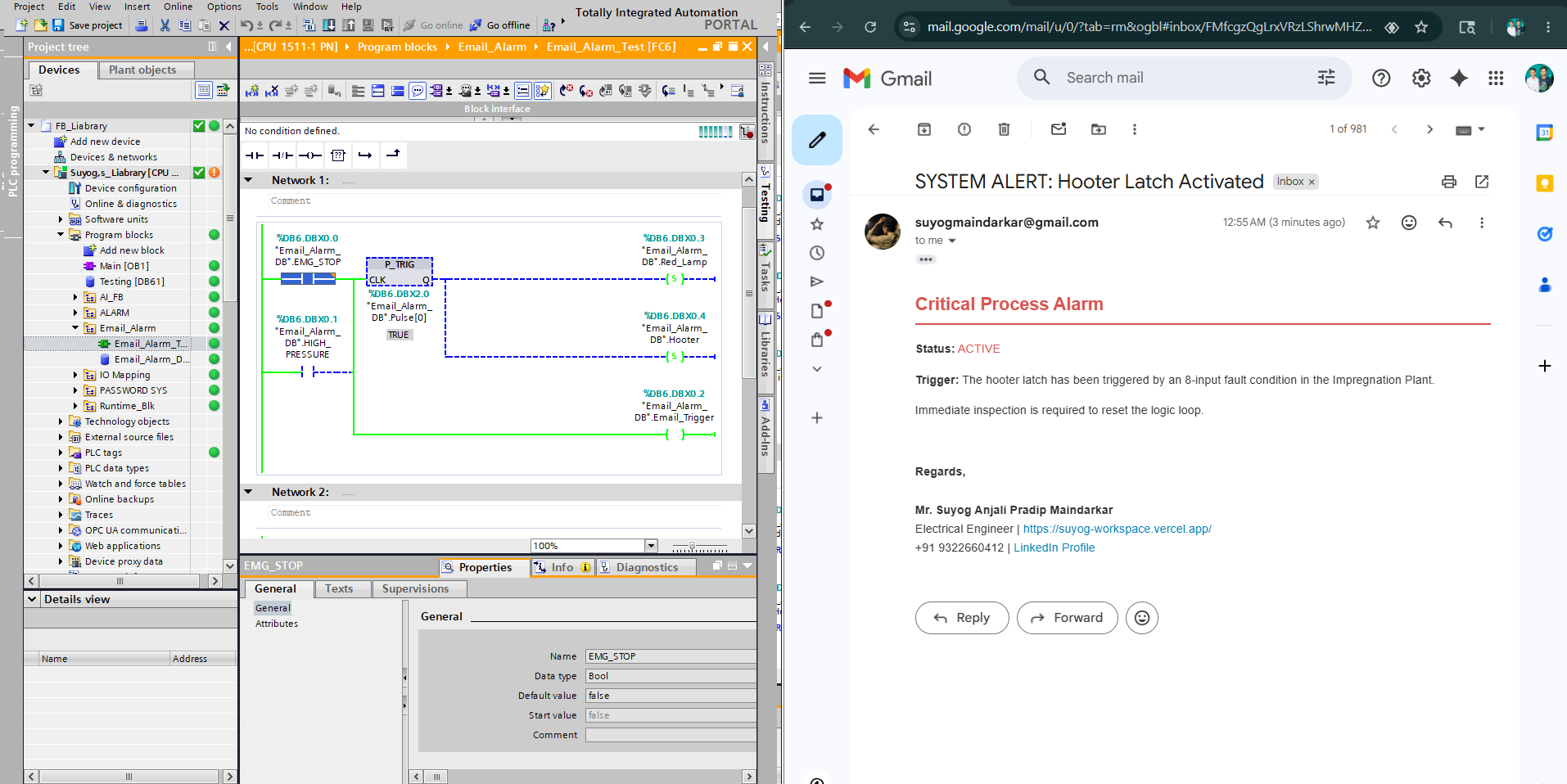The width and height of the screenshot is (1567, 784).
Task: Go back to the Gmail inbox list
Action: pyautogui.click(x=874, y=129)
